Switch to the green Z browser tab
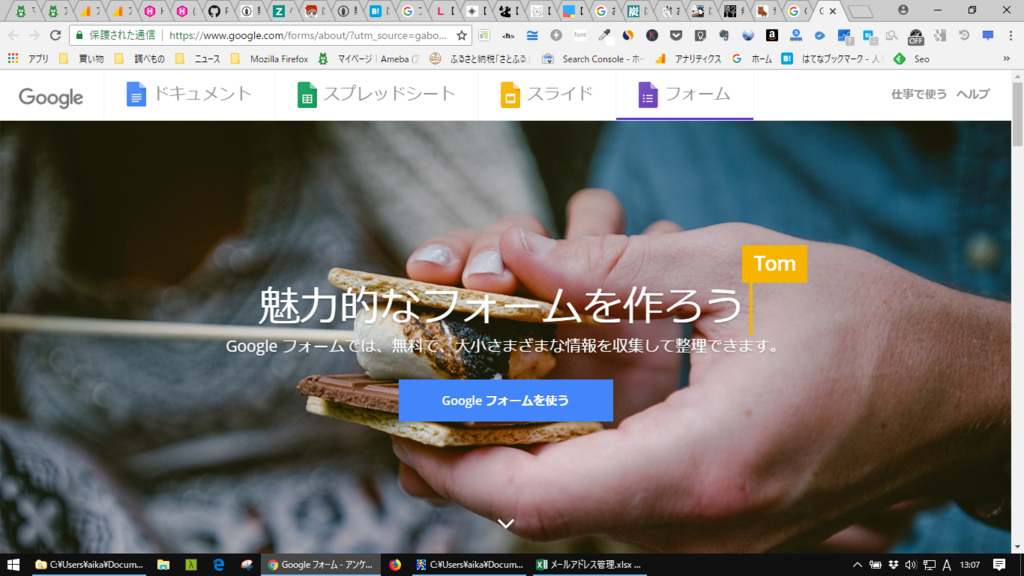The width and height of the screenshot is (1024, 576). point(281,10)
